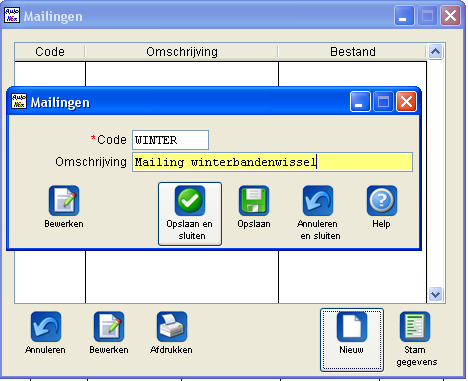Screen dimensions: 468x381
Task: Click Opslaan en sluiten green checkmark
Action: tap(190, 201)
